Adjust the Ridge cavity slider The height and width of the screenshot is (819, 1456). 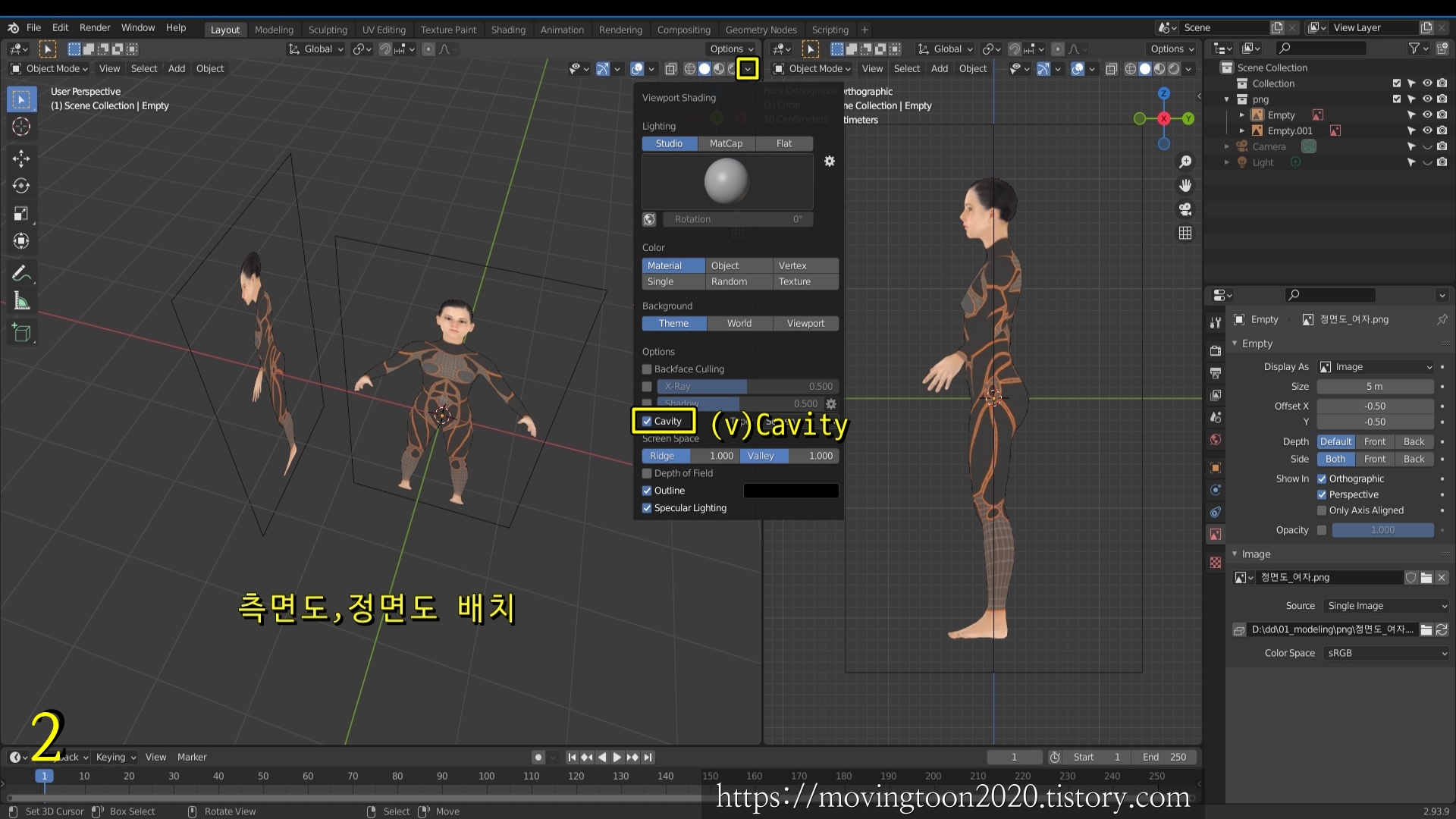click(691, 457)
